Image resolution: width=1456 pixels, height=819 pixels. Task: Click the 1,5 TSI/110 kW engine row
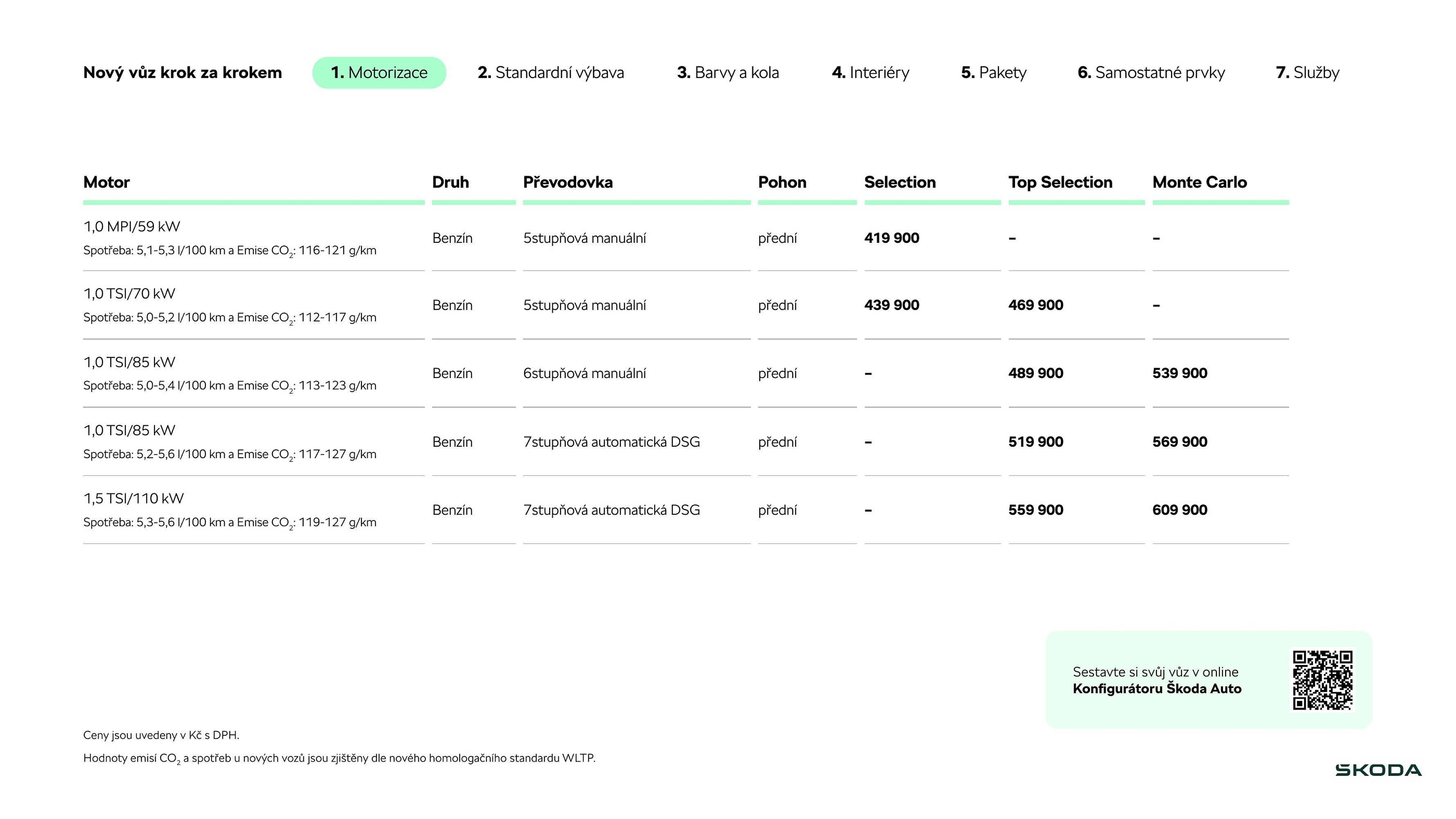click(133, 498)
